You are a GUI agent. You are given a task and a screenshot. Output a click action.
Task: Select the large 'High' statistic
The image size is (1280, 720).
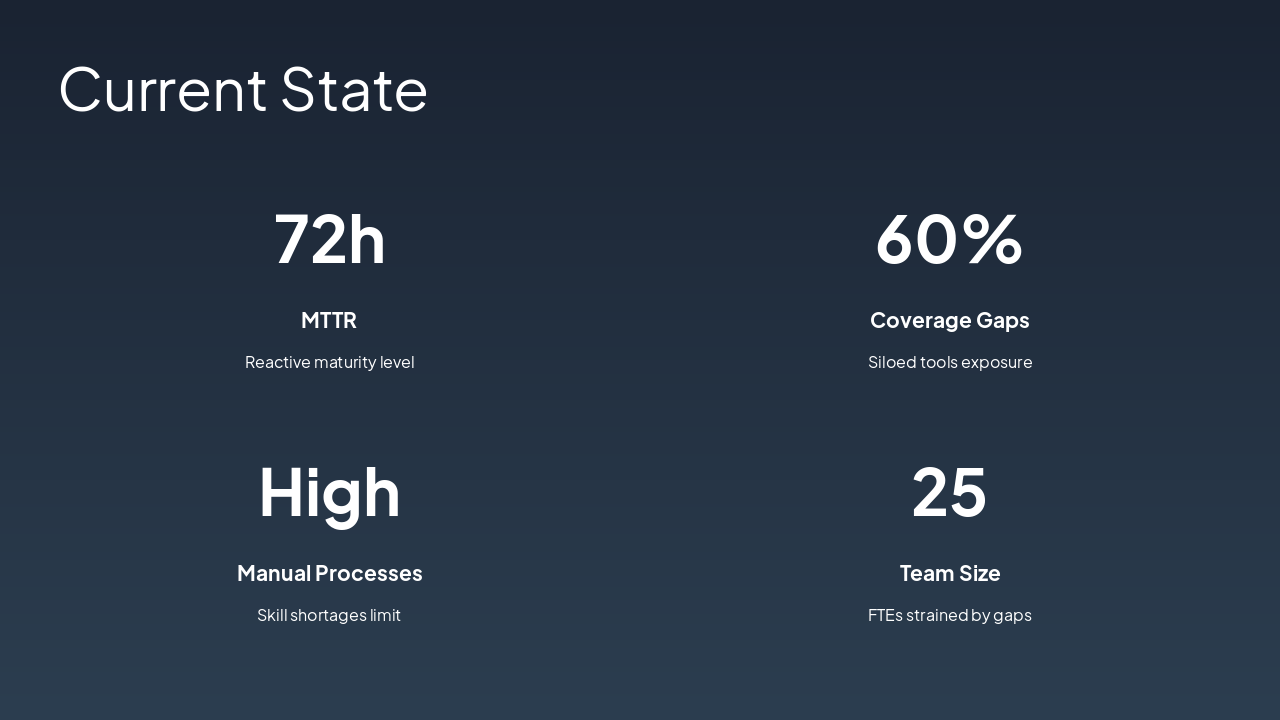click(x=329, y=493)
